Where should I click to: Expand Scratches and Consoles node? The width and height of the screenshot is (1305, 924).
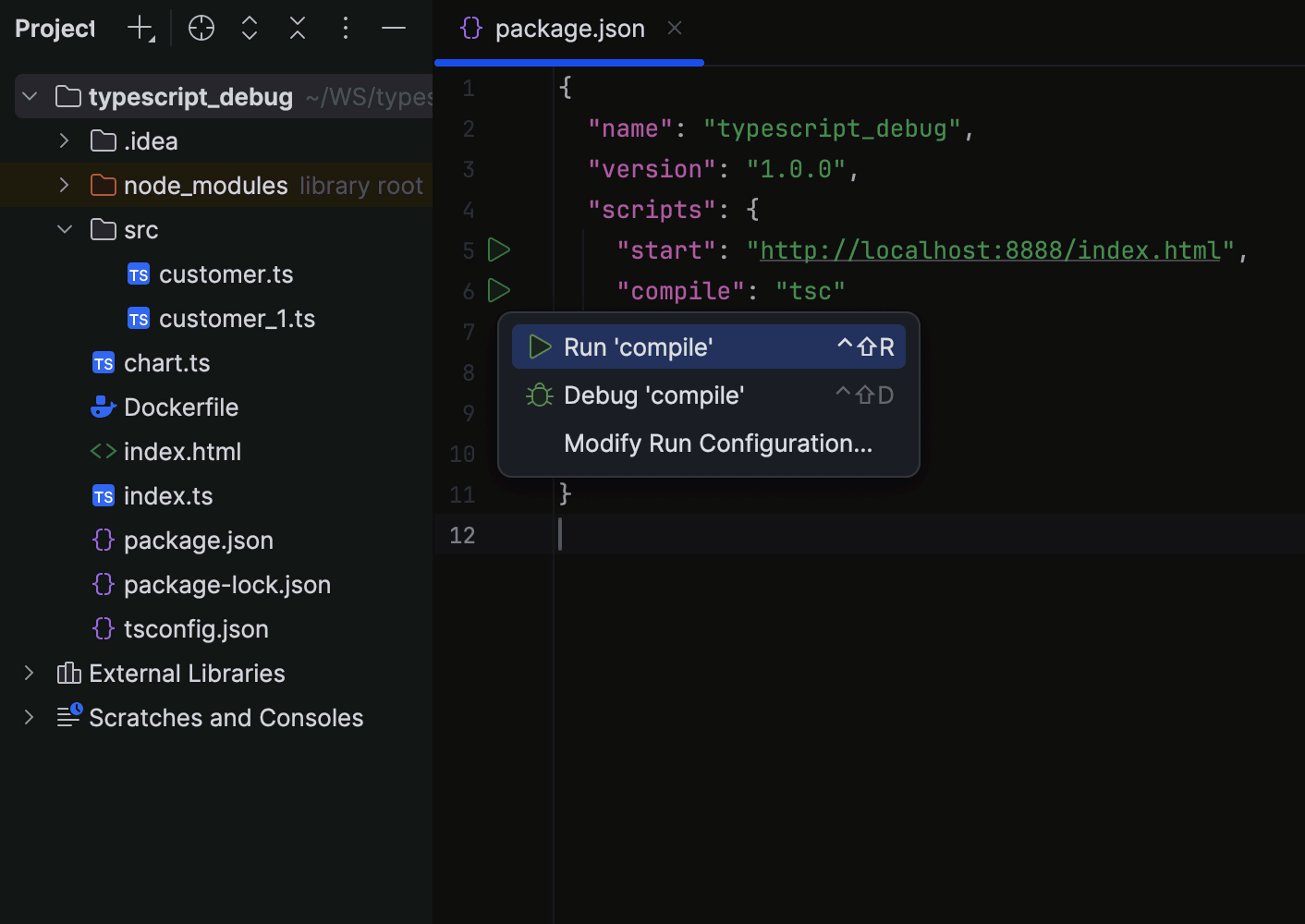tap(29, 717)
